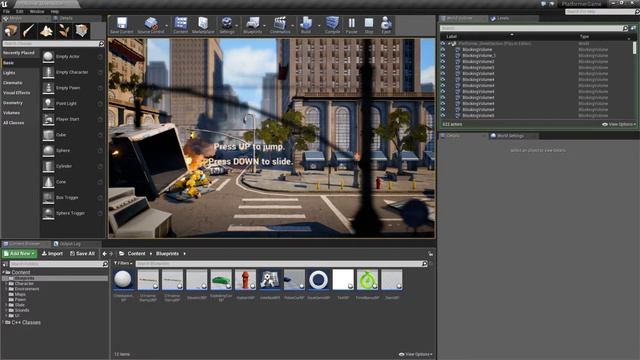Open Settings toolbar dropdown arrow
This screenshot has width=640, height=360.
(237, 25)
